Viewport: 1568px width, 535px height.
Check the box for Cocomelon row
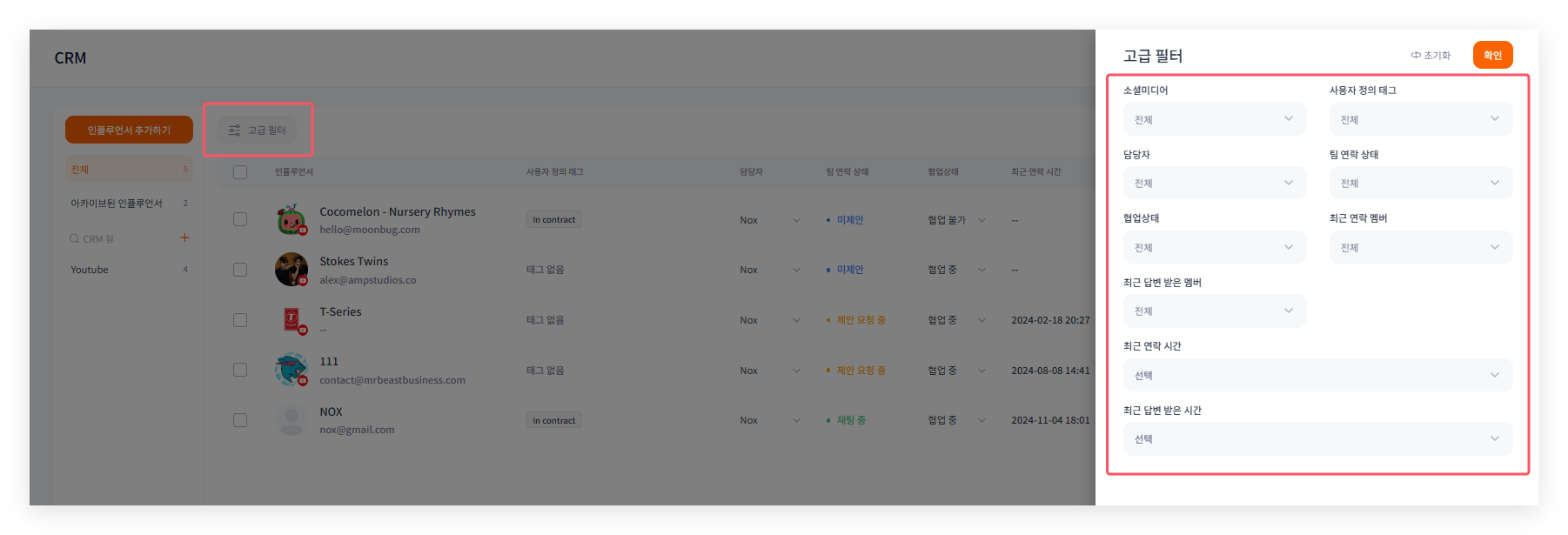point(240,220)
